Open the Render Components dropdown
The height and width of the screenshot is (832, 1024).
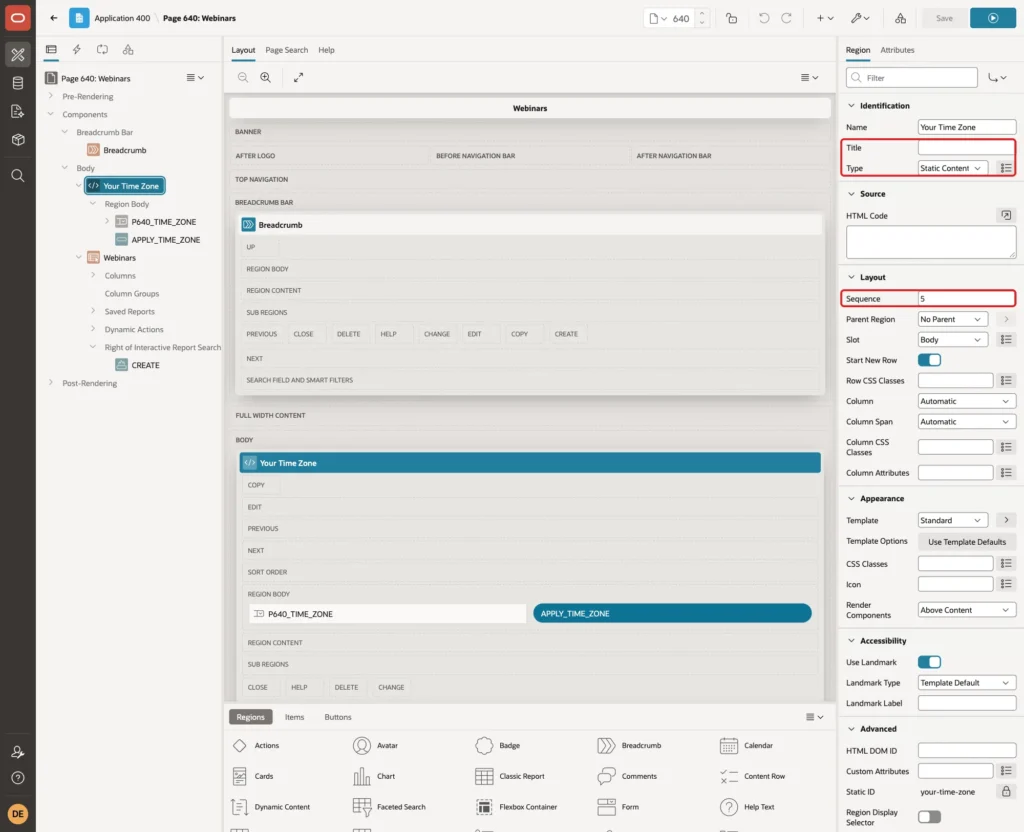[x=967, y=610]
